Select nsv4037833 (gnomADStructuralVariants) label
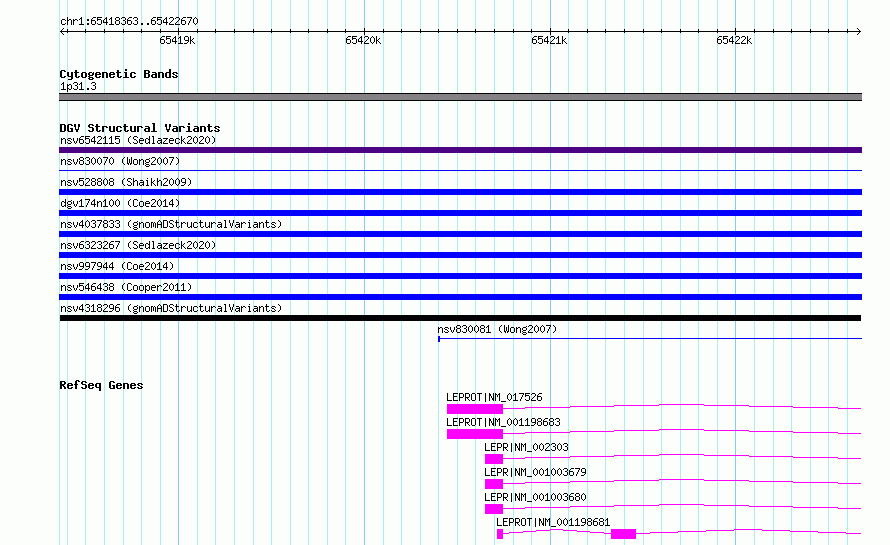This screenshot has height=545, width=890. coord(171,224)
